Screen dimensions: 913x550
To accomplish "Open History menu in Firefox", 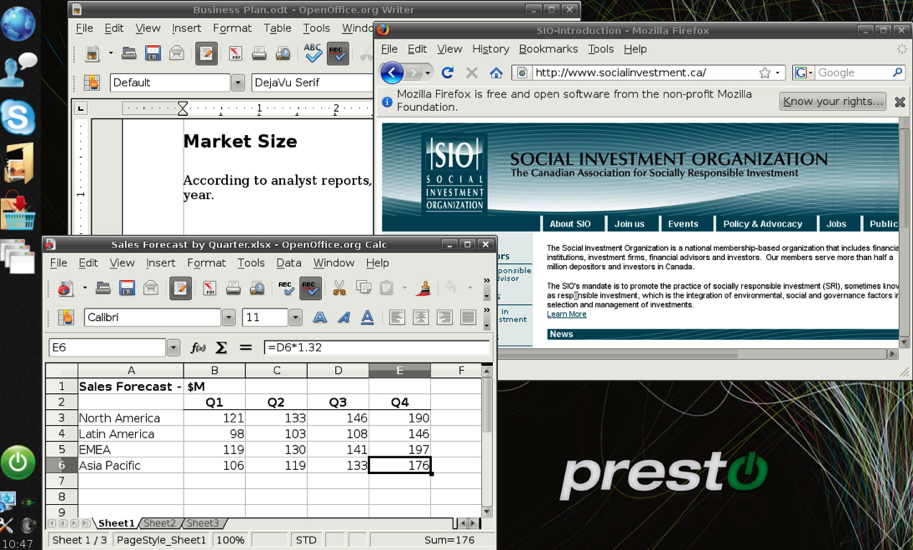I will 490,49.
